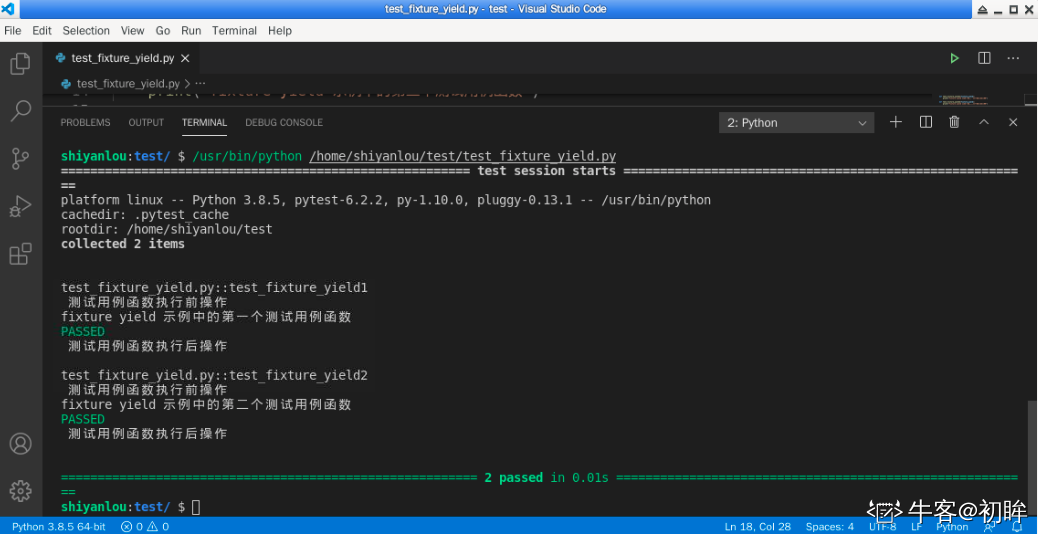Open the Selection menu

(86, 30)
